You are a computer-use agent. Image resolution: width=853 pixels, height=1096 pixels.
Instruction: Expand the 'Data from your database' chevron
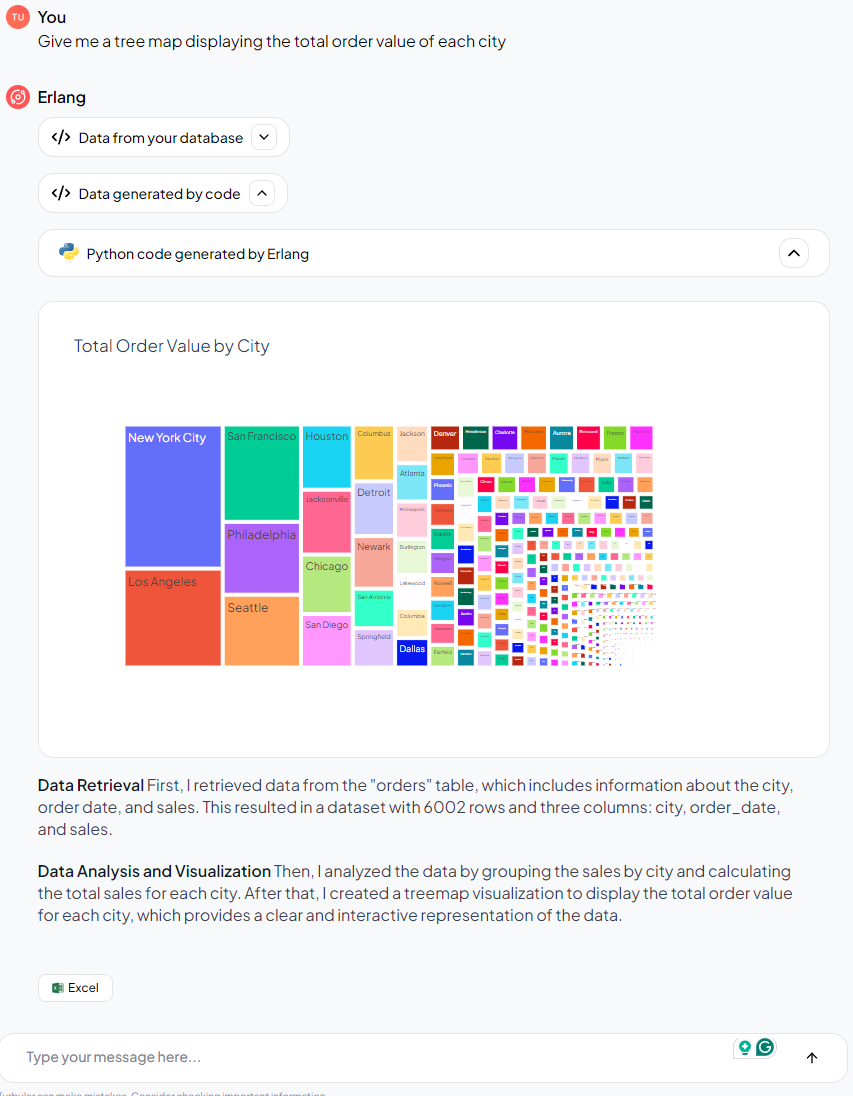pos(263,138)
